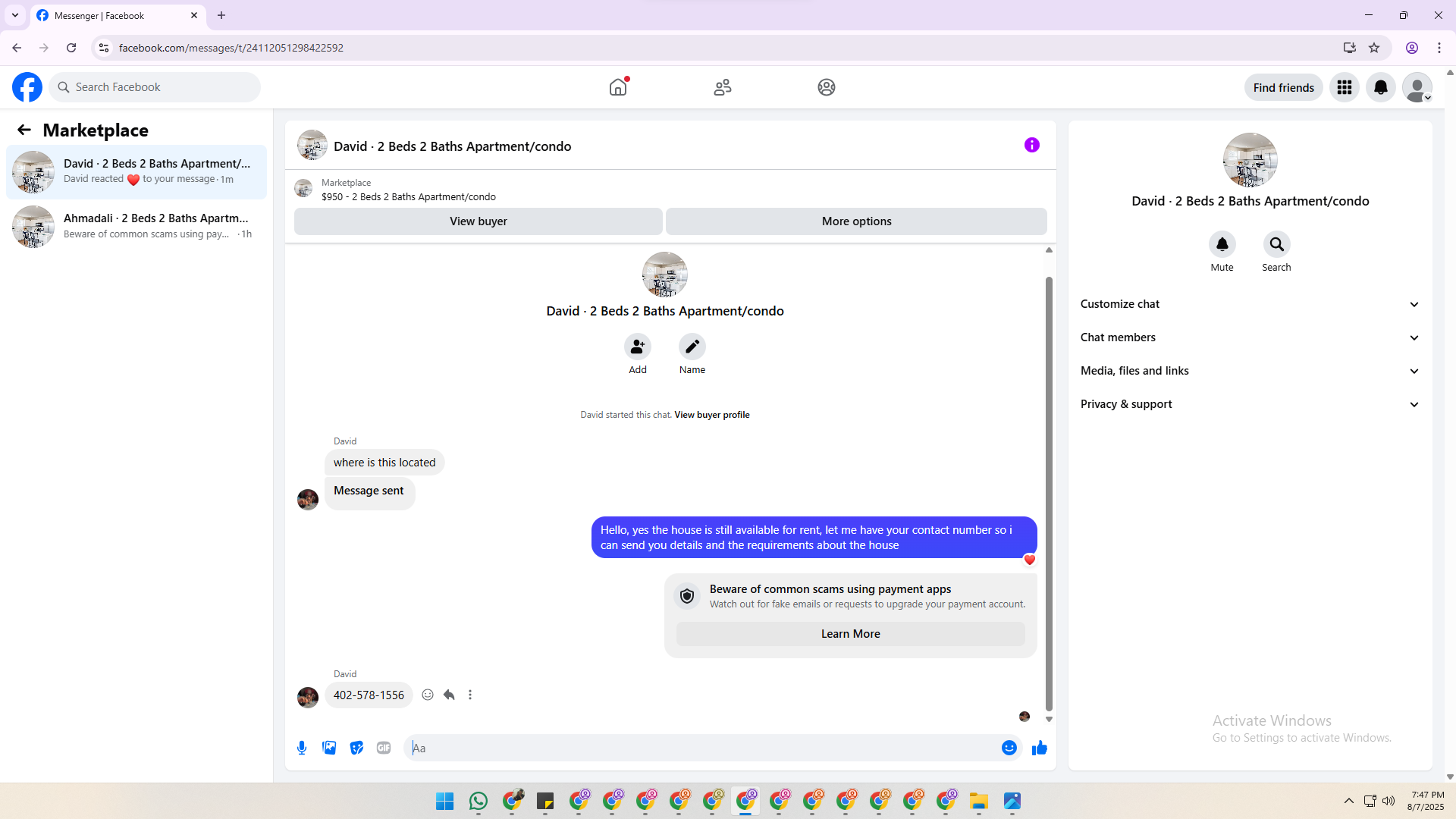The image size is (1456, 819).
Task: Bookmark this page with the star
Action: click(1374, 48)
